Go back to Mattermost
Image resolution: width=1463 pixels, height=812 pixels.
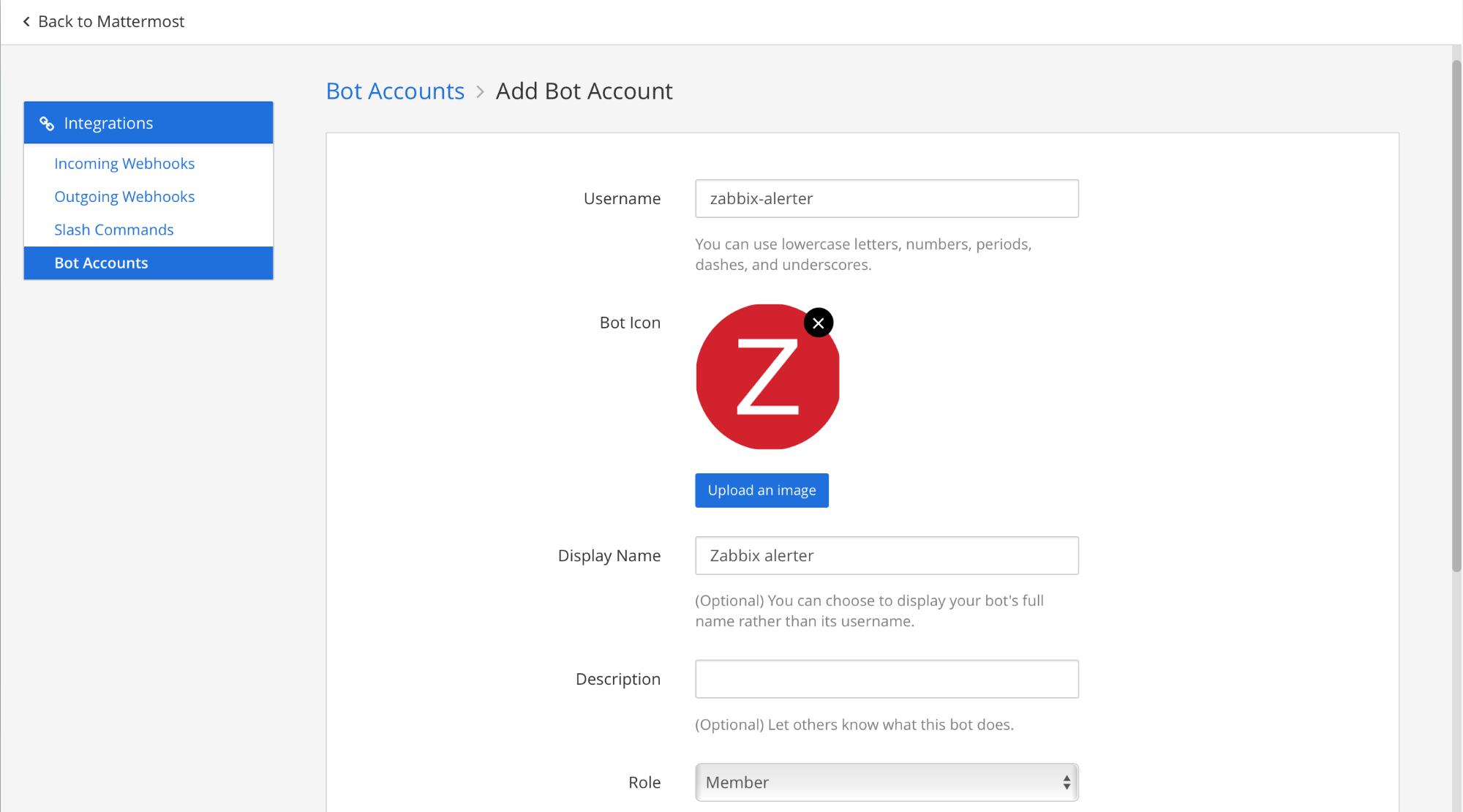pyautogui.click(x=111, y=22)
